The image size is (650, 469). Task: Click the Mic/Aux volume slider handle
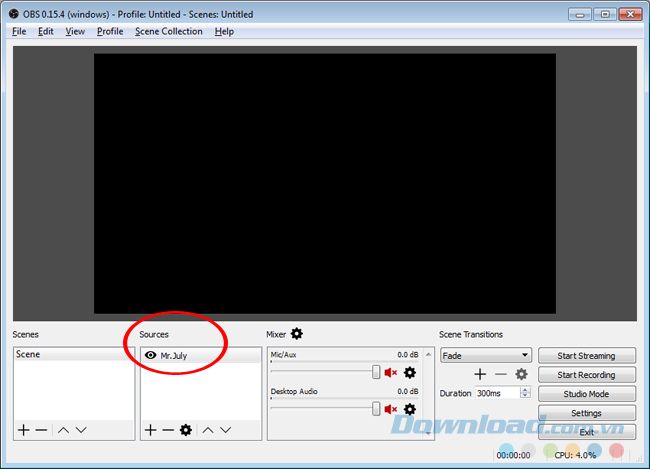[x=376, y=372]
